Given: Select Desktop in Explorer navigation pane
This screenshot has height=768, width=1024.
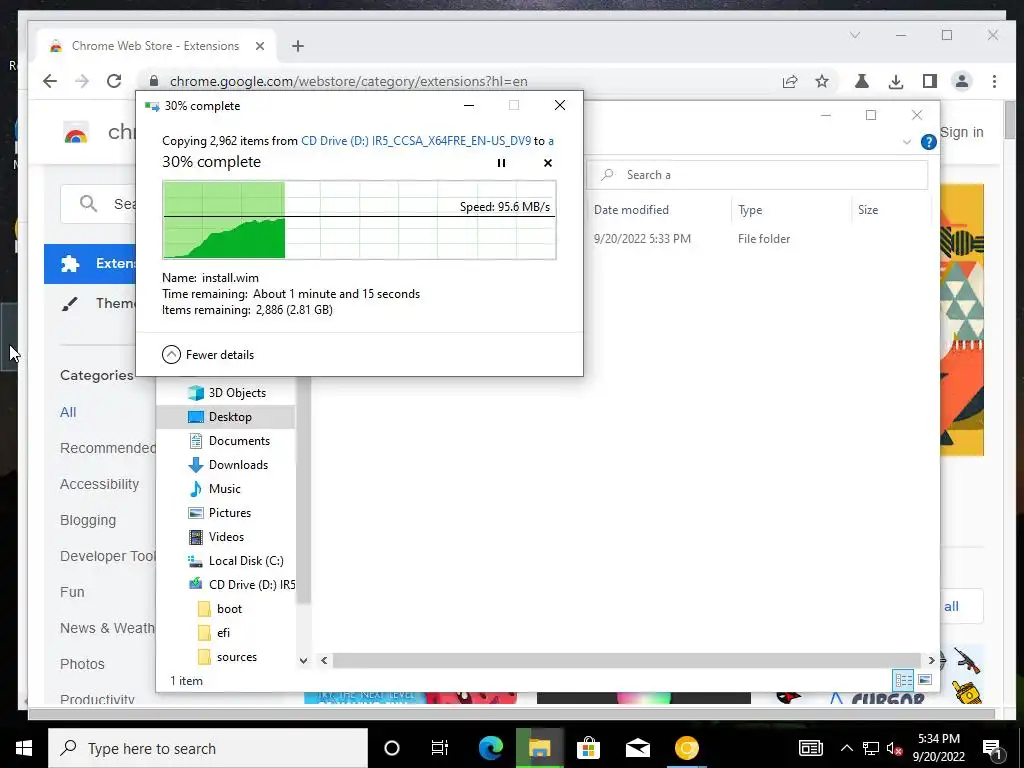Looking at the screenshot, I should pyautogui.click(x=227, y=417).
